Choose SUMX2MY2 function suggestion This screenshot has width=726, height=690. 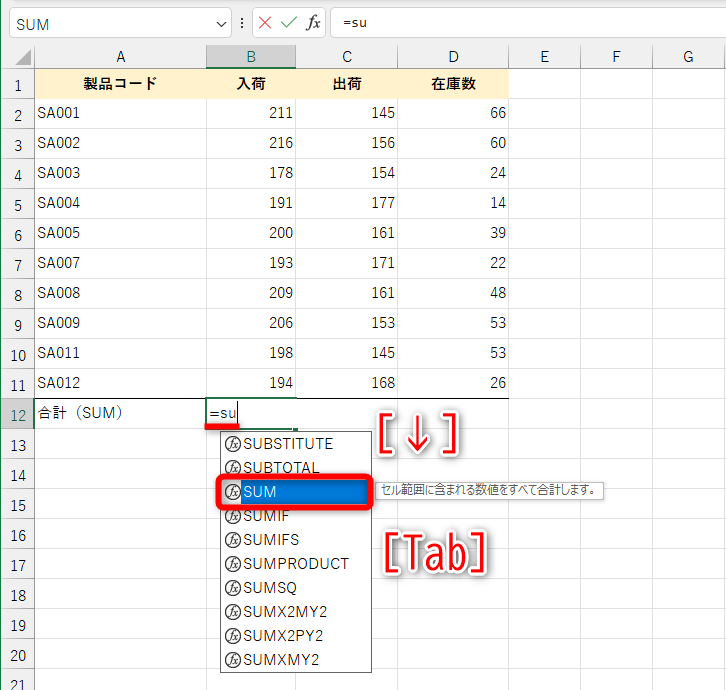click(296, 612)
